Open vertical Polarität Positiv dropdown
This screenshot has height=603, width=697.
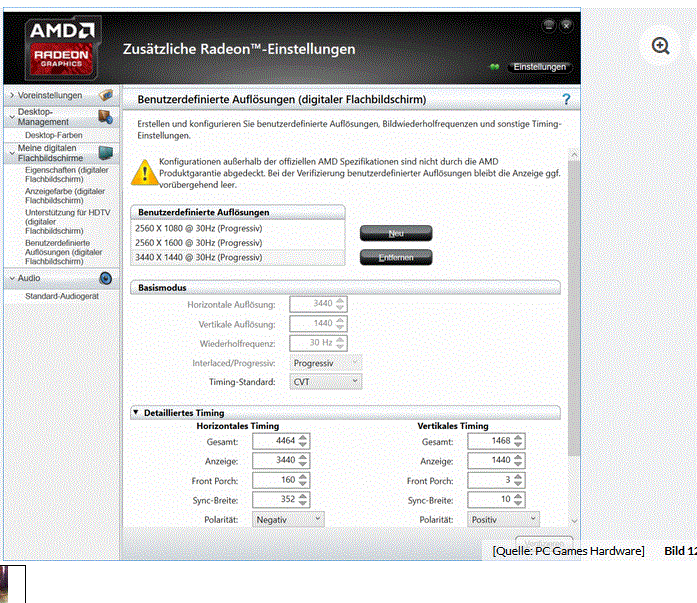point(503,519)
